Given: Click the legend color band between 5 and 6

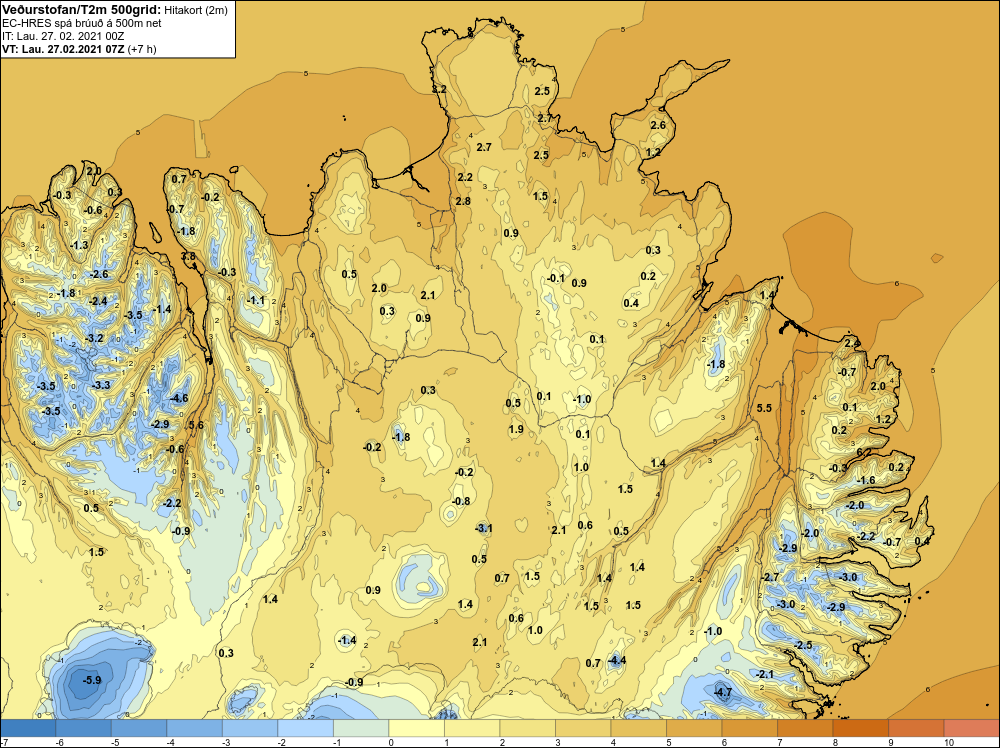Looking at the screenshot, I should 694,728.
